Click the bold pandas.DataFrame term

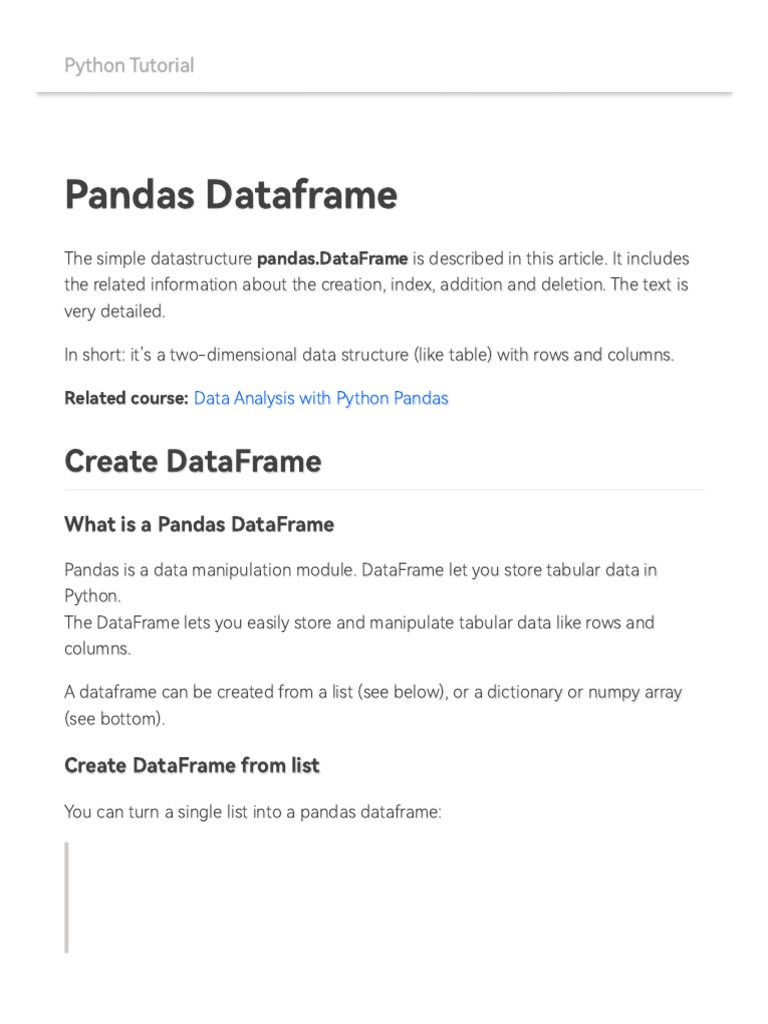point(332,258)
